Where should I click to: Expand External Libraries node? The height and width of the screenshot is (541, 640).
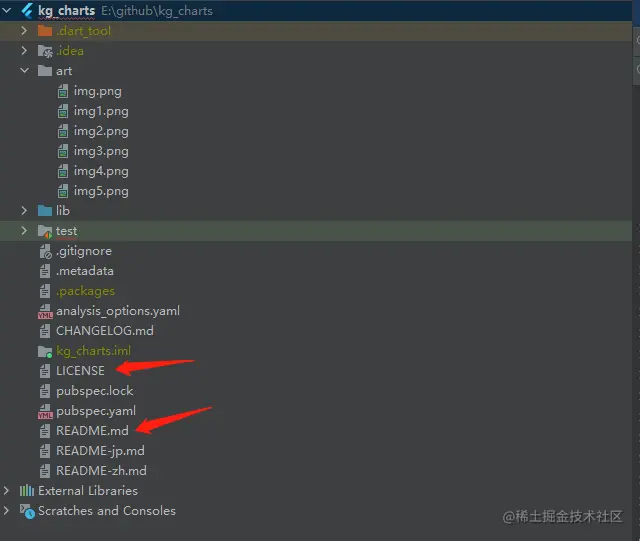[6, 490]
